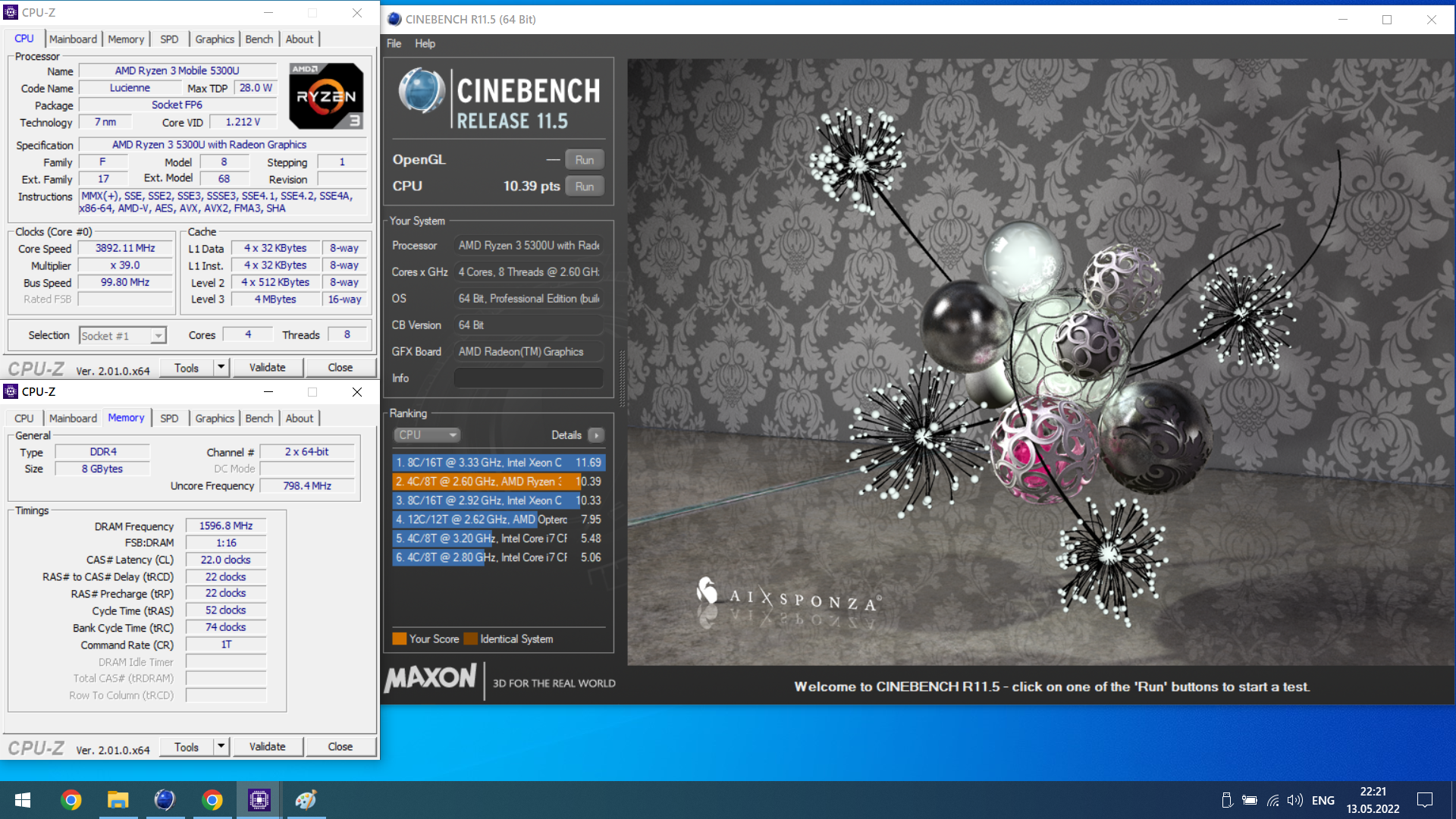
Task: Click Validate in bottom CPU-Z window
Action: click(x=267, y=746)
